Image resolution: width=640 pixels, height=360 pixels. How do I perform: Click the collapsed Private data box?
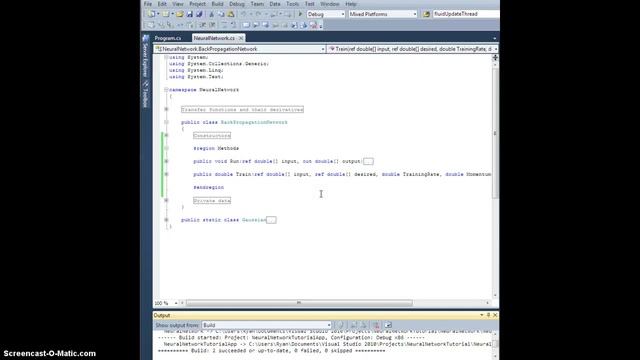212,201
